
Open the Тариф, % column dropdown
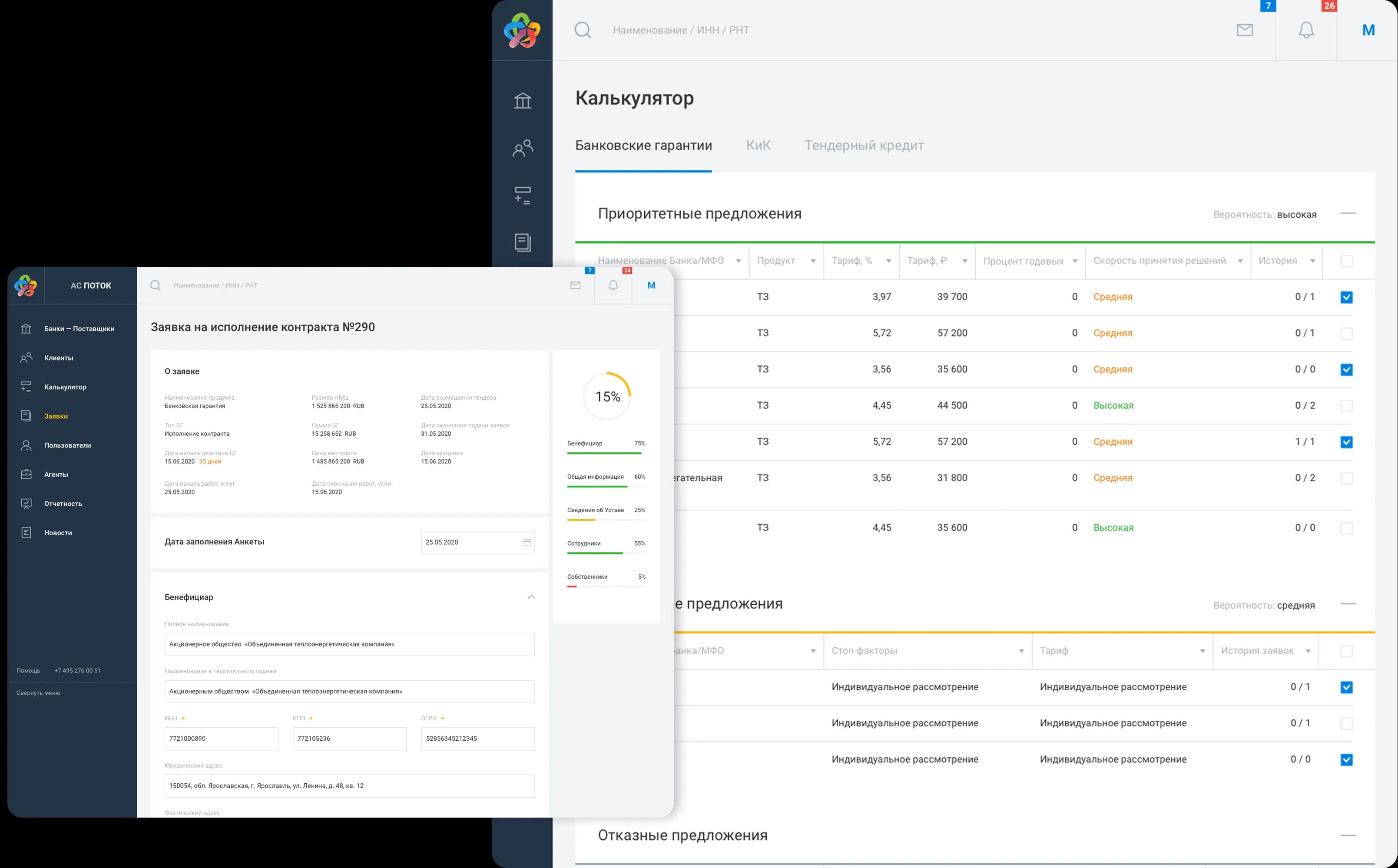tap(888, 261)
